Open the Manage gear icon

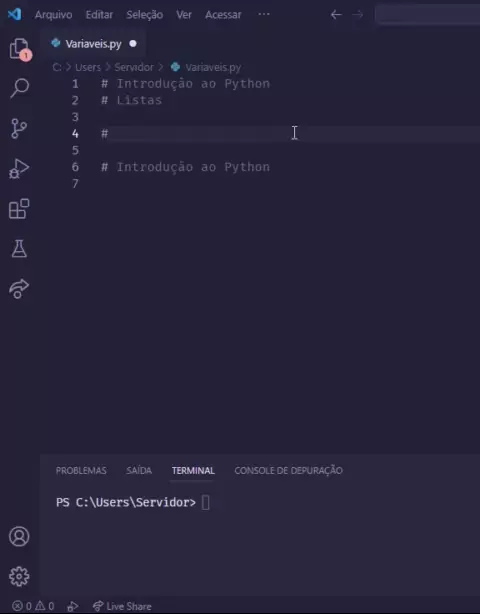pos(19,576)
